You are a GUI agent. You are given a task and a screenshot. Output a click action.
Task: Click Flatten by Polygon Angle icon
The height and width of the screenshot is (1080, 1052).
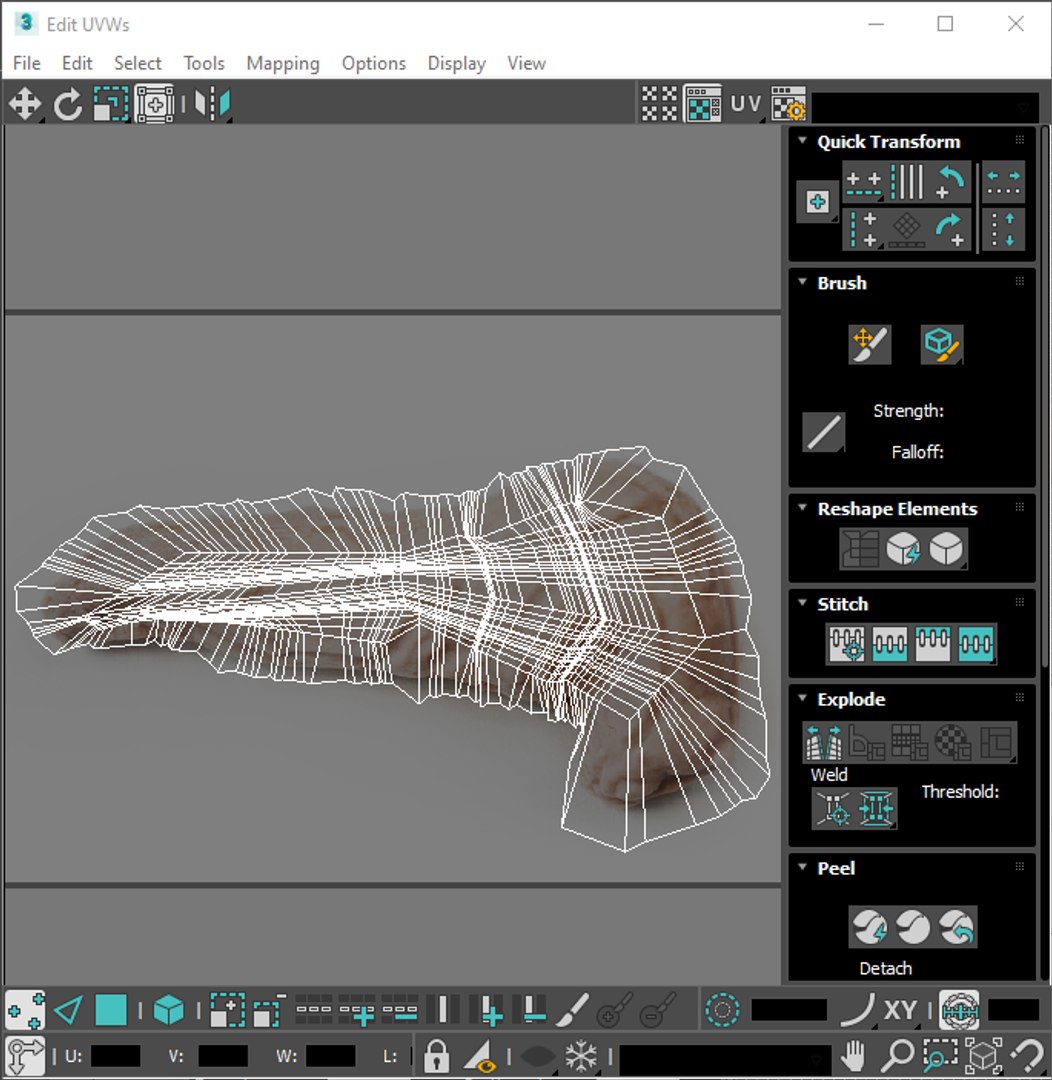point(867,742)
